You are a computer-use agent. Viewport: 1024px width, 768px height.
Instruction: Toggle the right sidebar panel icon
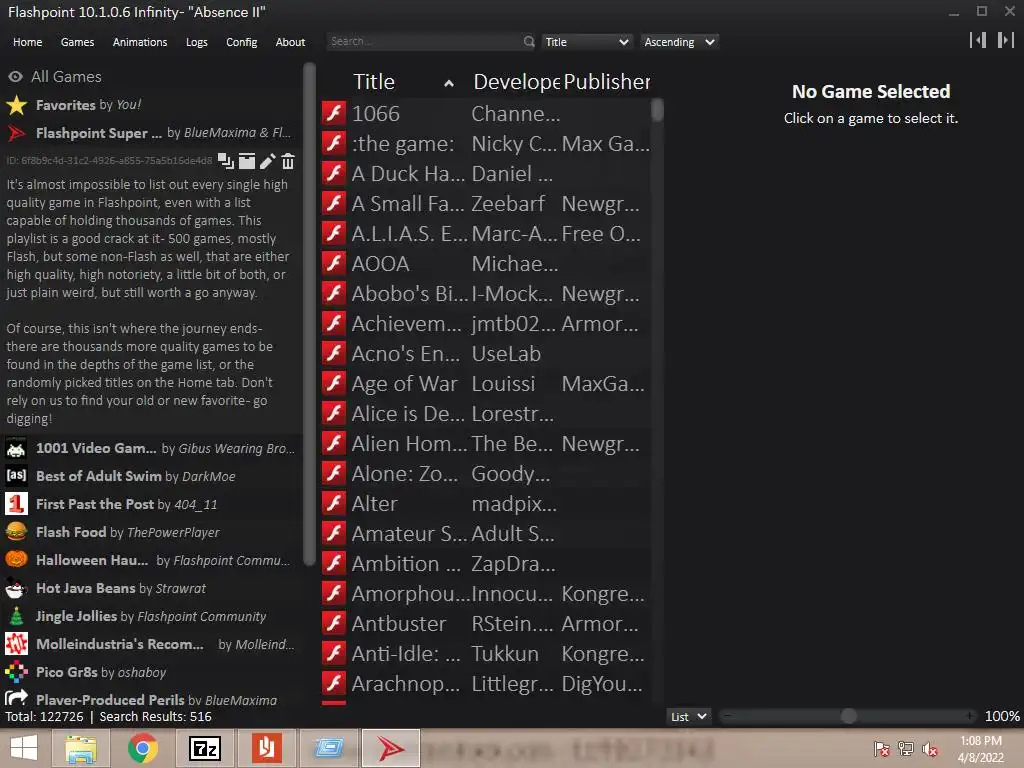tap(1005, 40)
